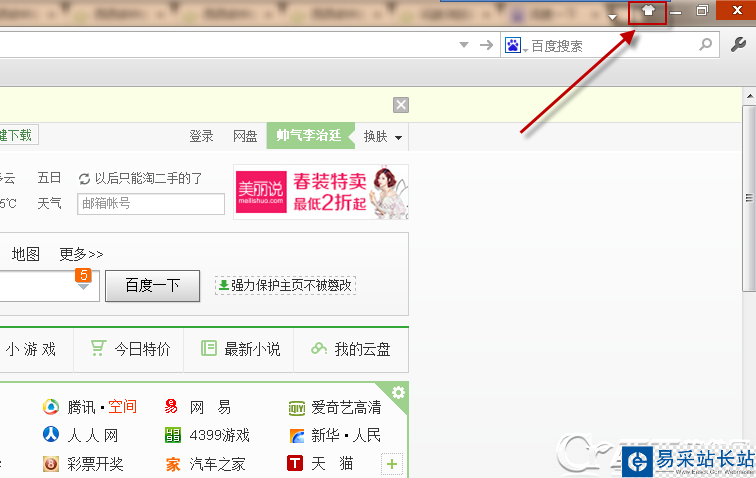Open 4399游戏 link
The image size is (756, 478).
coord(220,436)
